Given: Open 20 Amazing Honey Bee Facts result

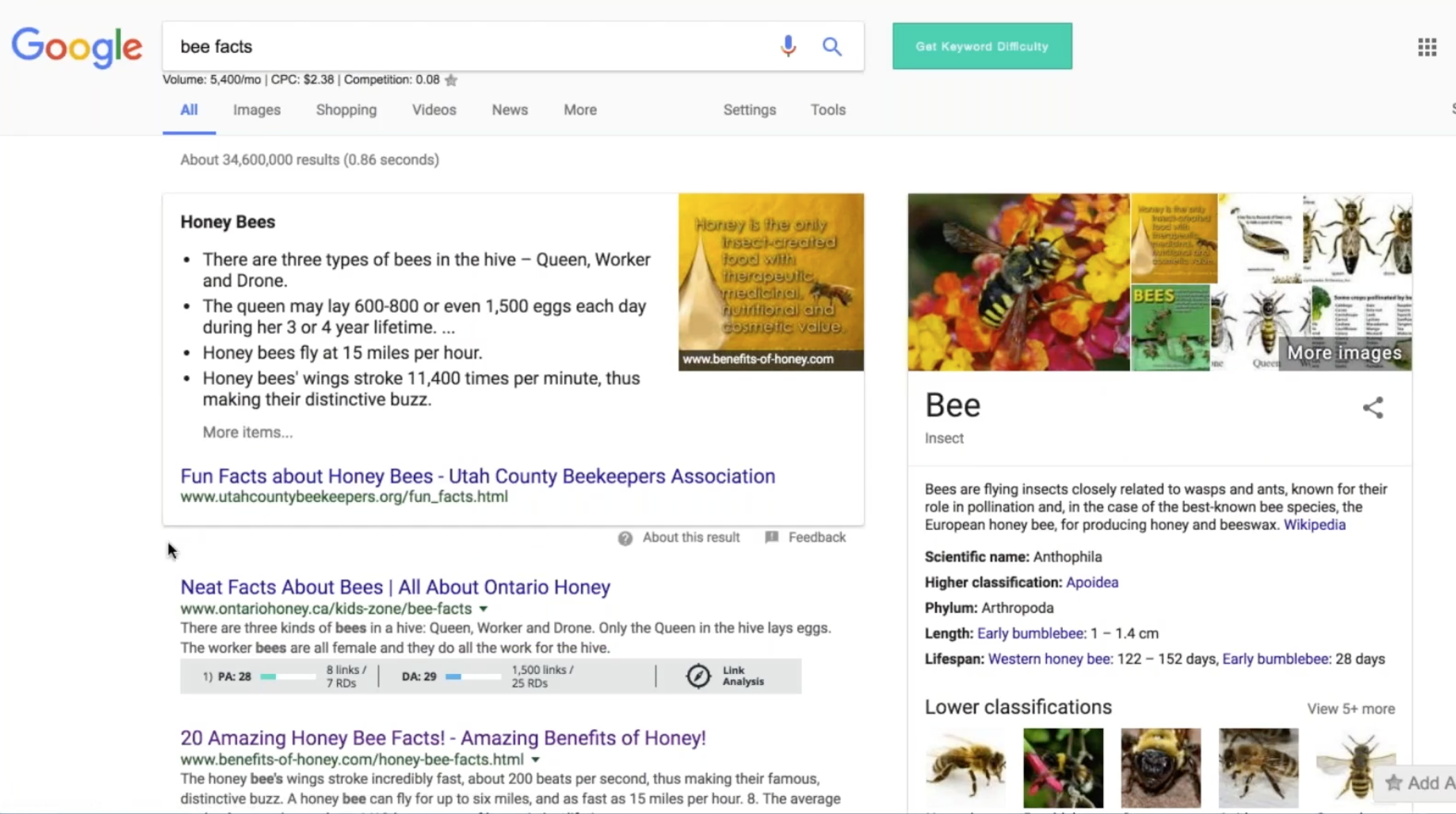Looking at the screenshot, I should [x=443, y=738].
